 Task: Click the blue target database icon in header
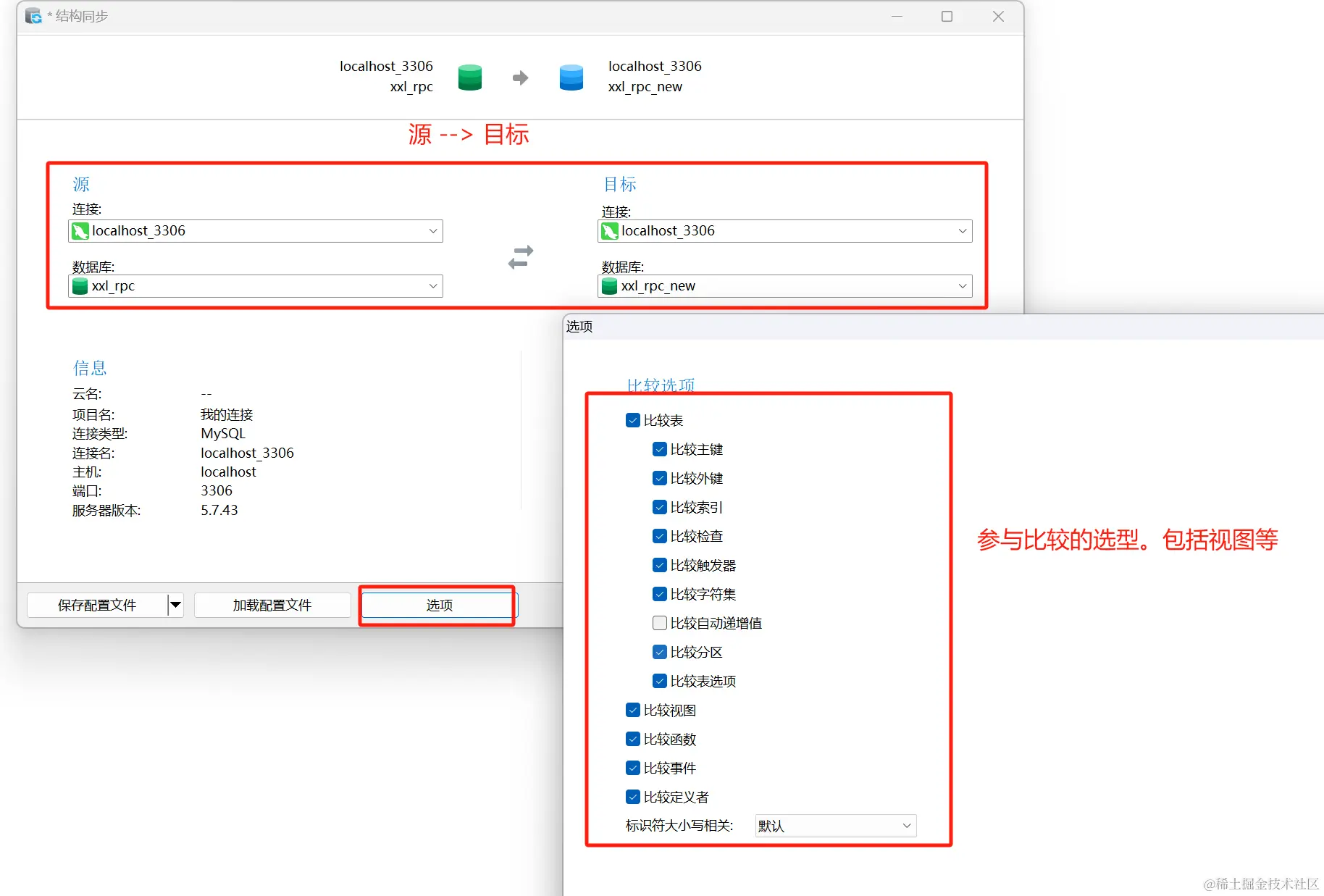click(571, 78)
